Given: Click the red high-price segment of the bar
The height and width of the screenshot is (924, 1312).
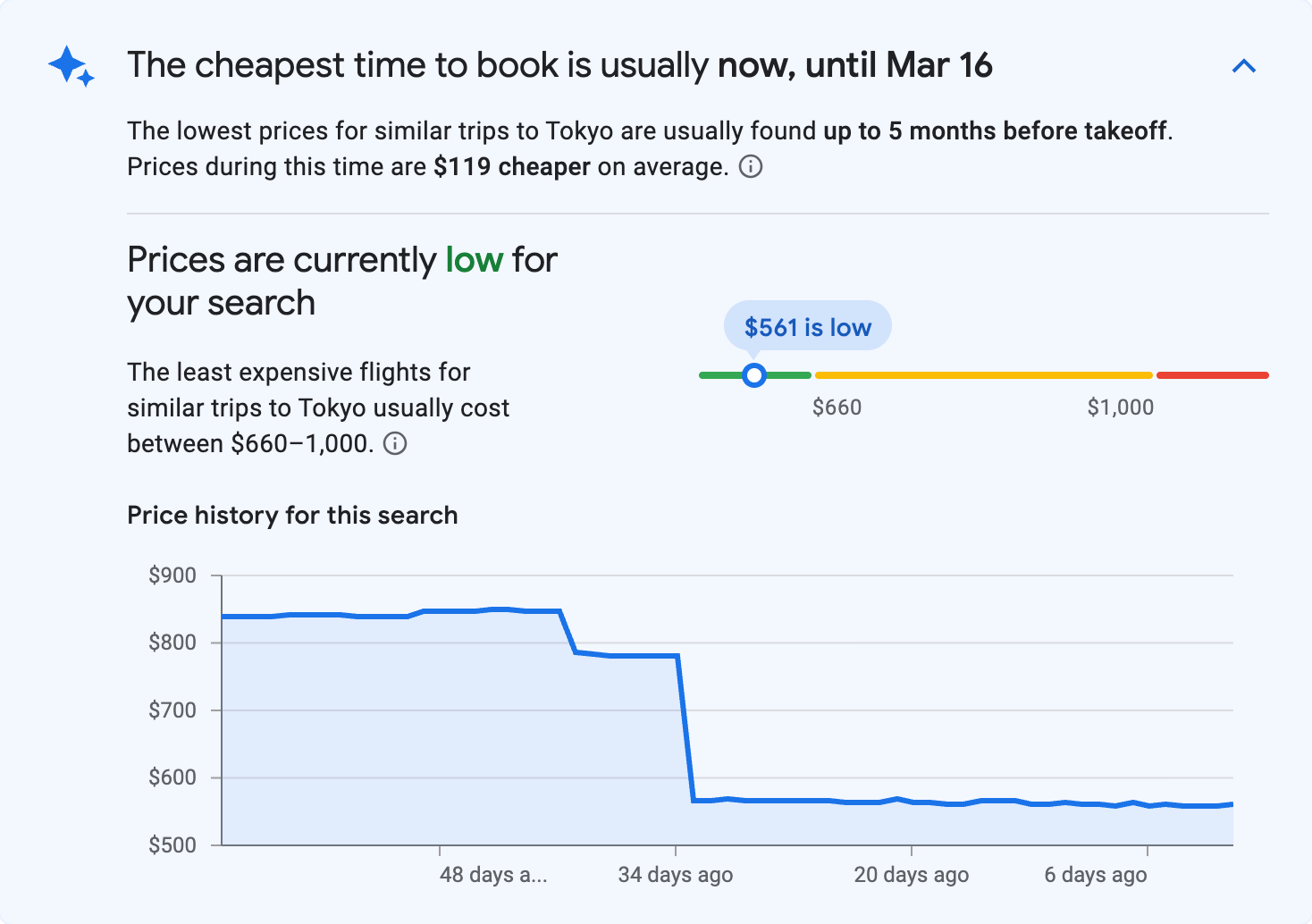Looking at the screenshot, I should (x=1213, y=374).
